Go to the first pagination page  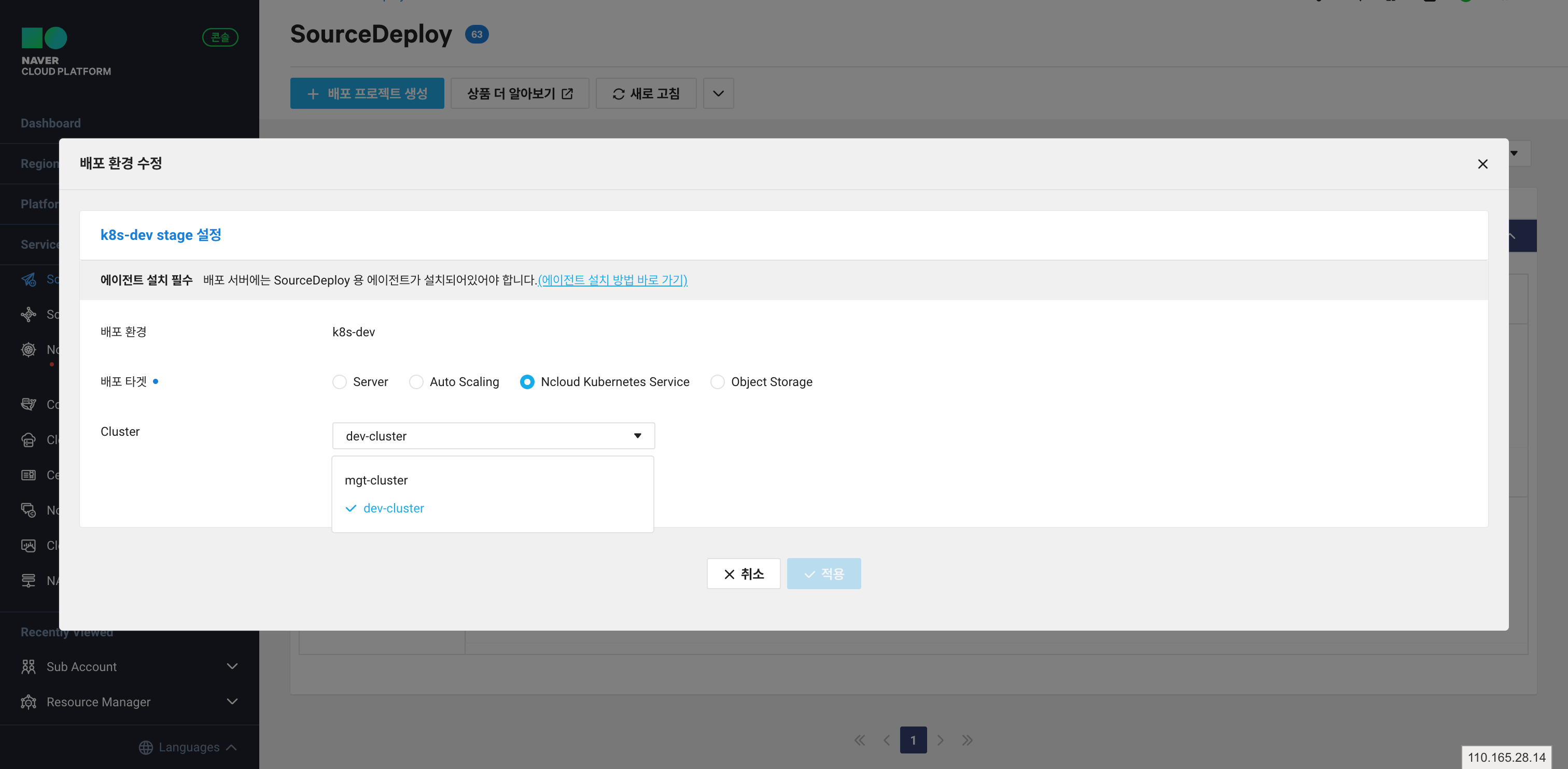pos(859,740)
